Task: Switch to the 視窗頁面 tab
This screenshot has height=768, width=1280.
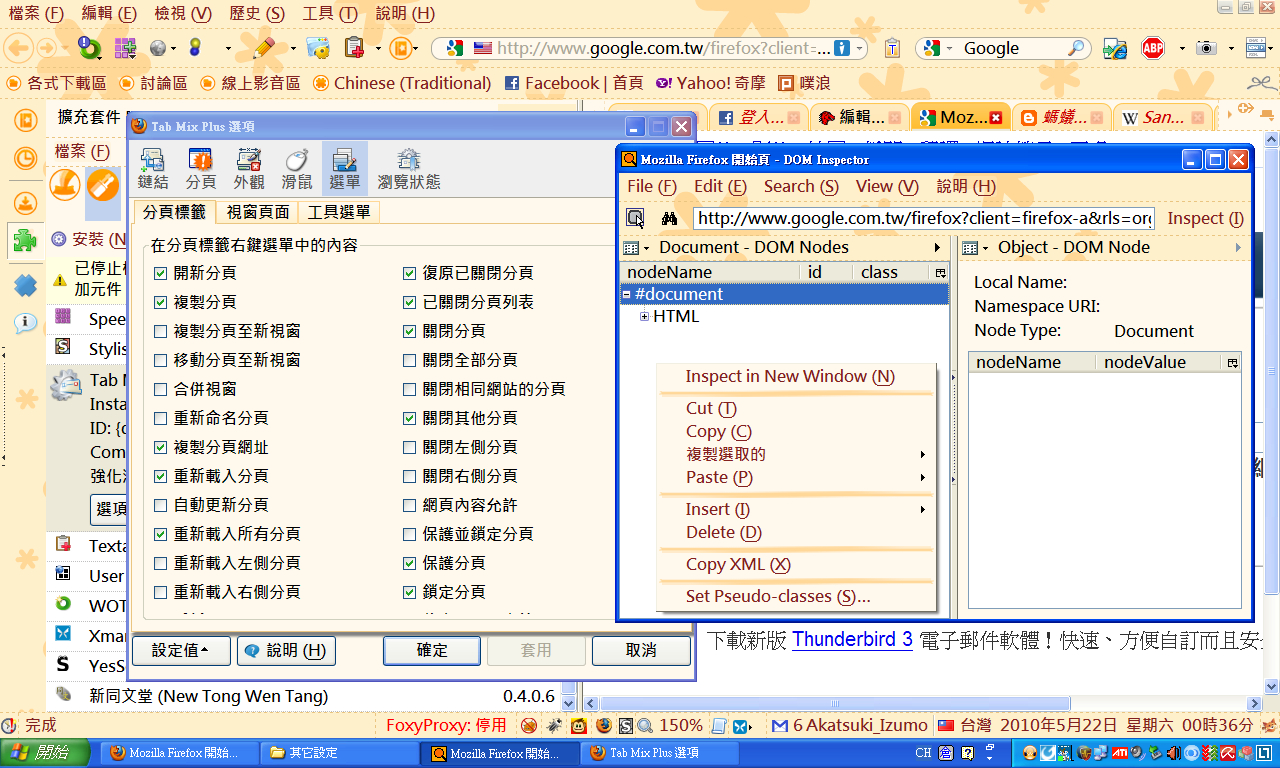Action: tap(258, 212)
